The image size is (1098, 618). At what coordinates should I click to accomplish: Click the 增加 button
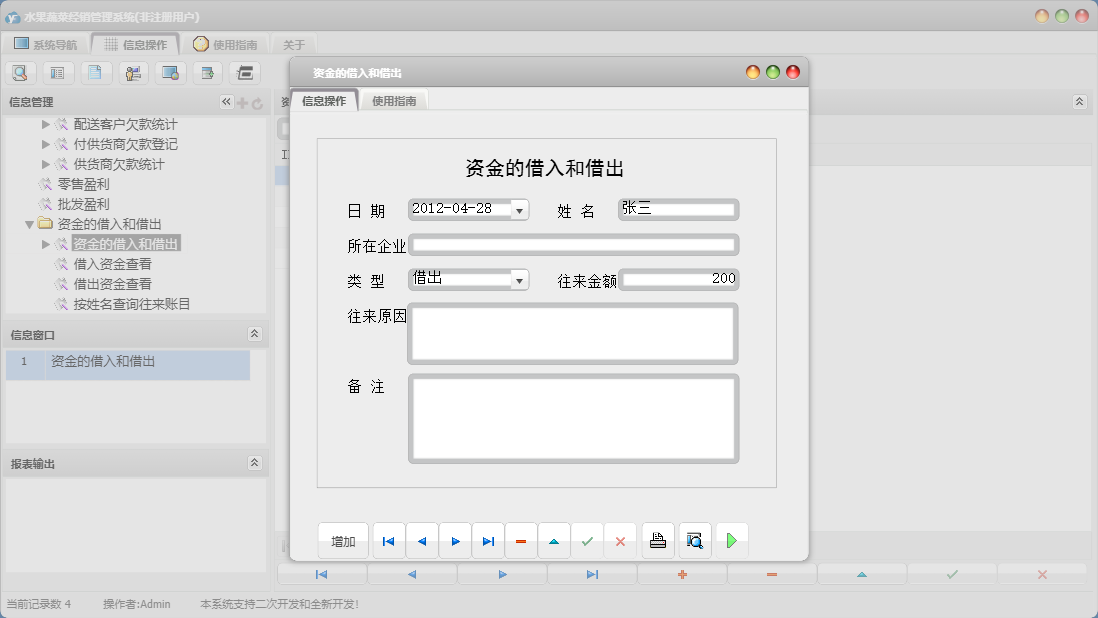pos(343,541)
